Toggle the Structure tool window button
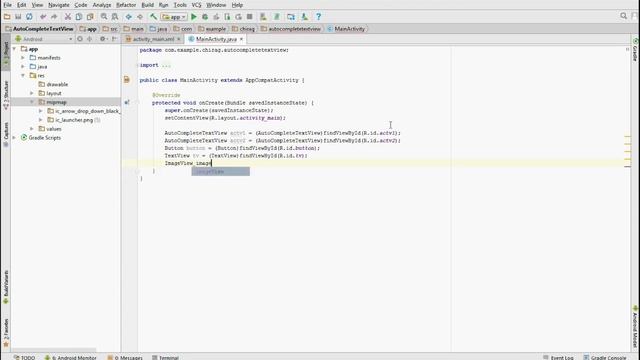Image resolution: width=640 pixels, height=360 pixels. coord(6,96)
